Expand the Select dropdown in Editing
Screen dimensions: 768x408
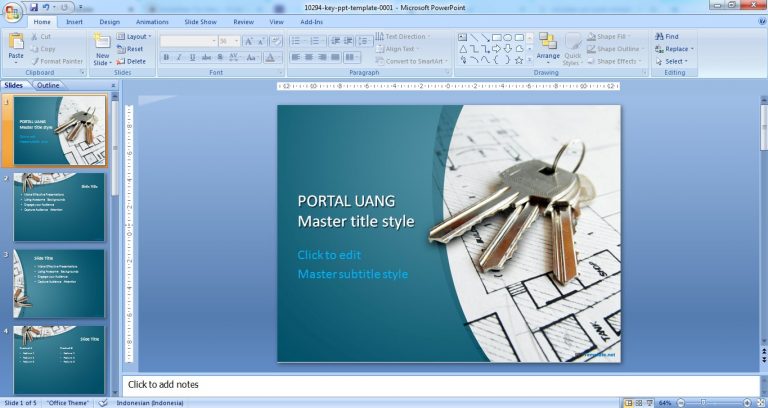(672, 61)
